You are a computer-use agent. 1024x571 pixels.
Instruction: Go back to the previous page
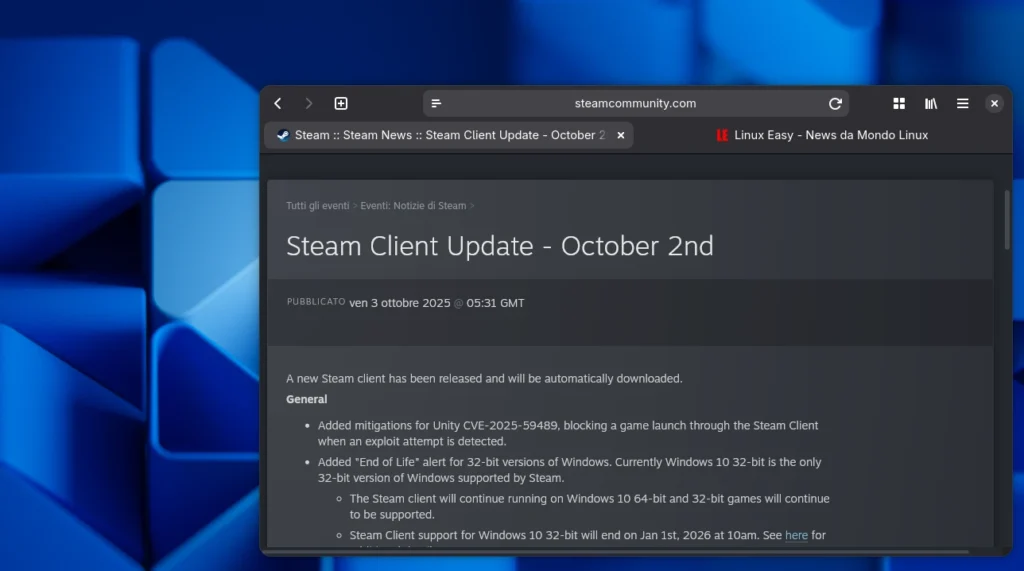pyautogui.click(x=278, y=103)
